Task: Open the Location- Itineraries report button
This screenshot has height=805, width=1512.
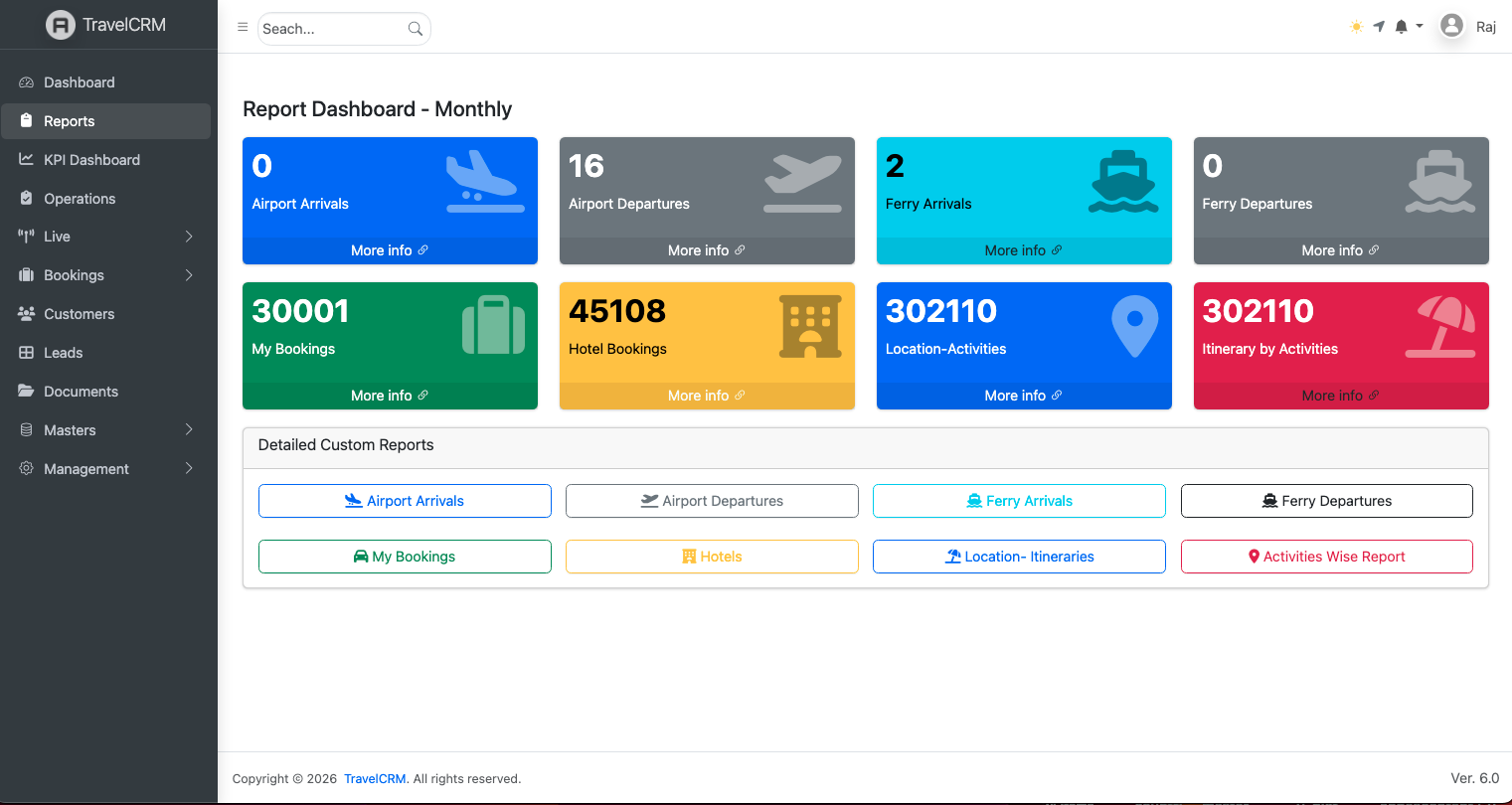Action: pos(1019,557)
